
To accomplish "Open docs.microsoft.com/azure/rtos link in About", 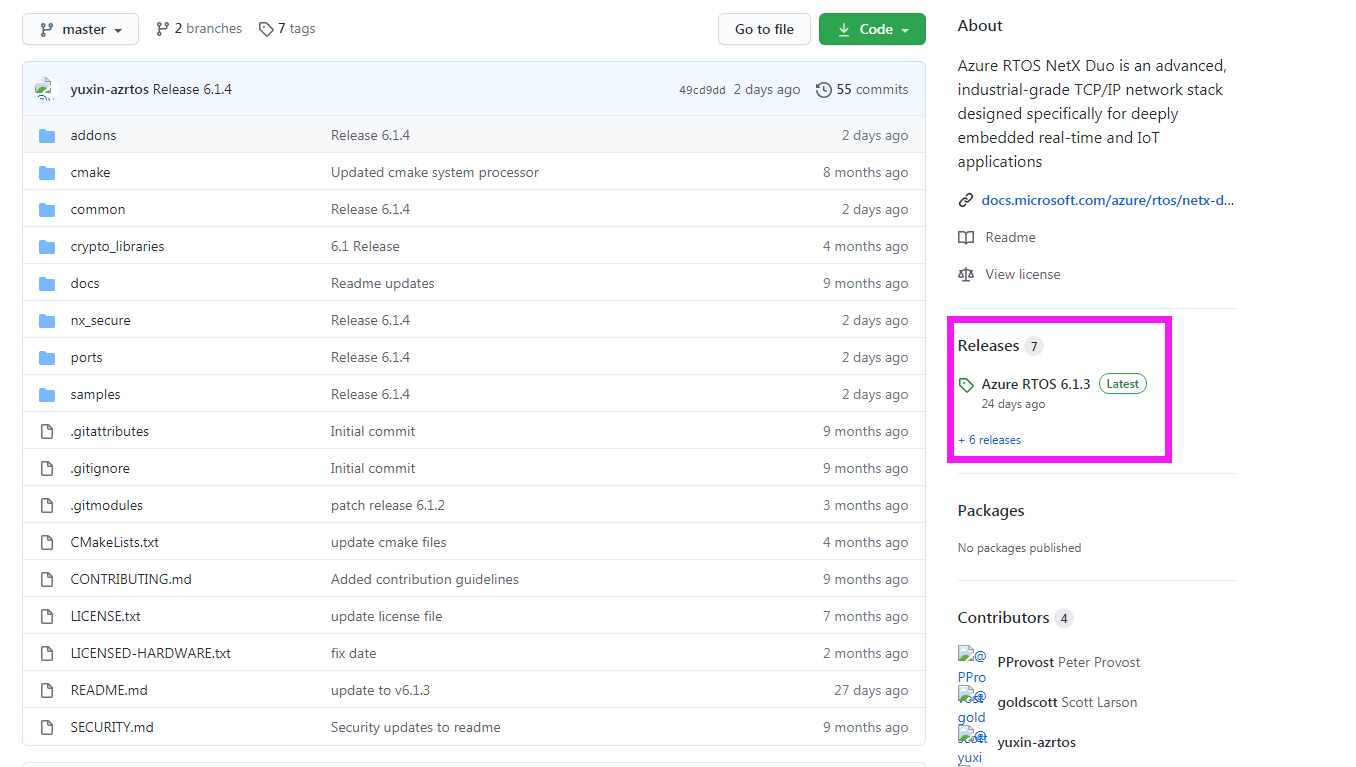I will [x=1108, y=200].
